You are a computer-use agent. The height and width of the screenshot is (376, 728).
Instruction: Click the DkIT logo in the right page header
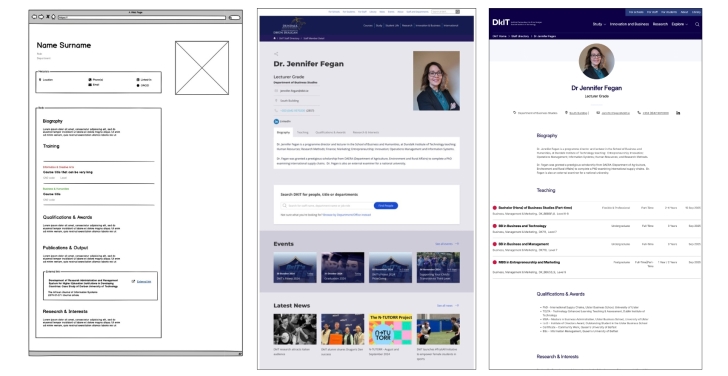coord(501,22)
